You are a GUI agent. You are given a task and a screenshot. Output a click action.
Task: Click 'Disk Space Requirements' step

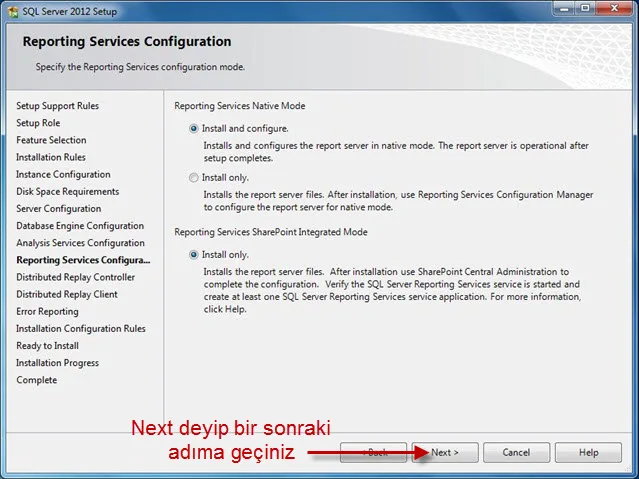click(68, 192)
